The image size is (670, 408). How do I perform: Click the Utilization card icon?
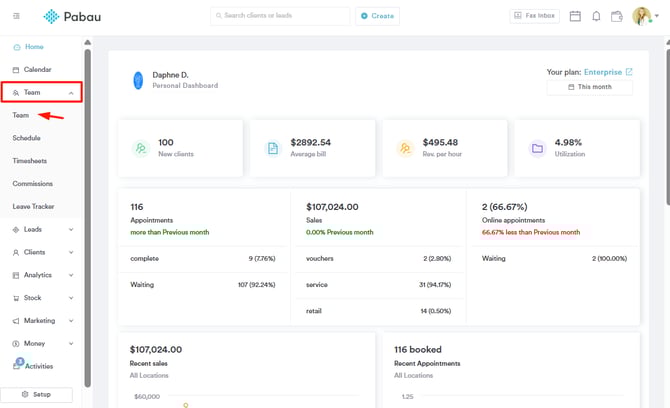click(537, 148)
